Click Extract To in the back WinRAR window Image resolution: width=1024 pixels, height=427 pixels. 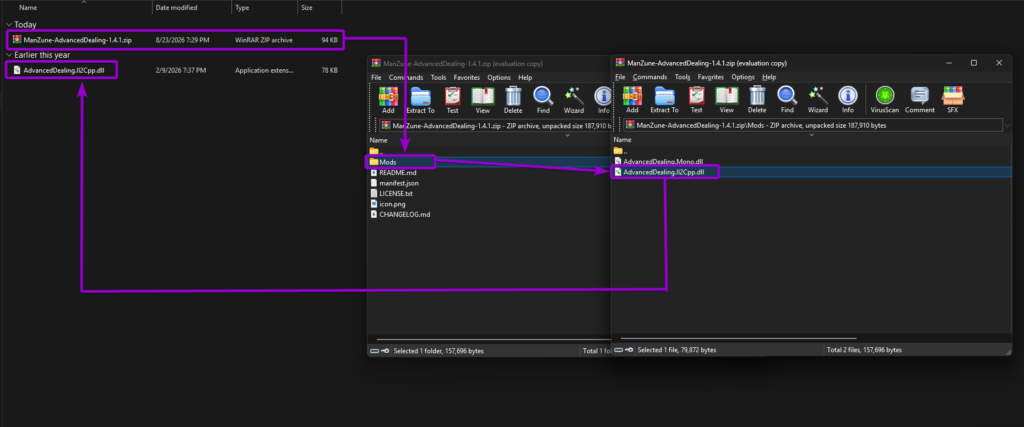coord(421,96)
